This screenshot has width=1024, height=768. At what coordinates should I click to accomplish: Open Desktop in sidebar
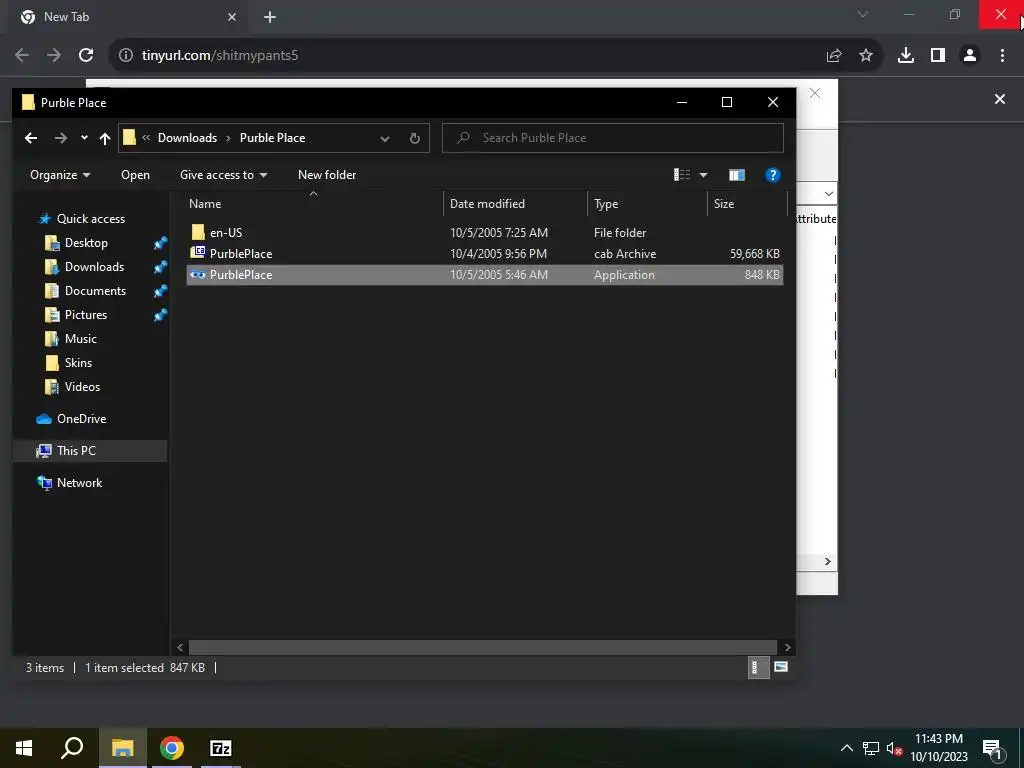click(x=86, y=243)
